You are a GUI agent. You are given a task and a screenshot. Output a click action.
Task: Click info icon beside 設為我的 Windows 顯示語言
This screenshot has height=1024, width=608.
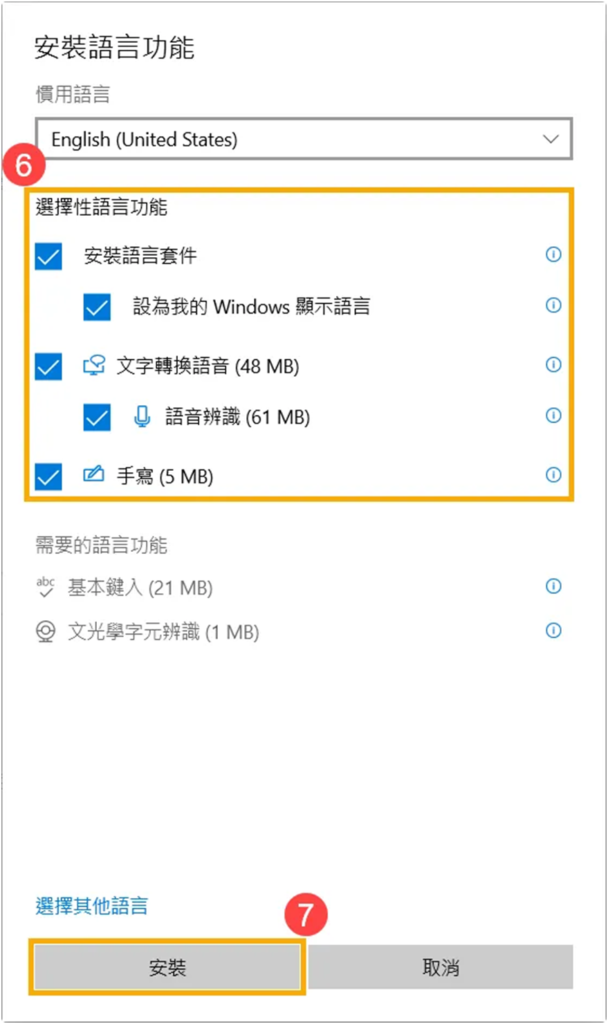point(553,305)
